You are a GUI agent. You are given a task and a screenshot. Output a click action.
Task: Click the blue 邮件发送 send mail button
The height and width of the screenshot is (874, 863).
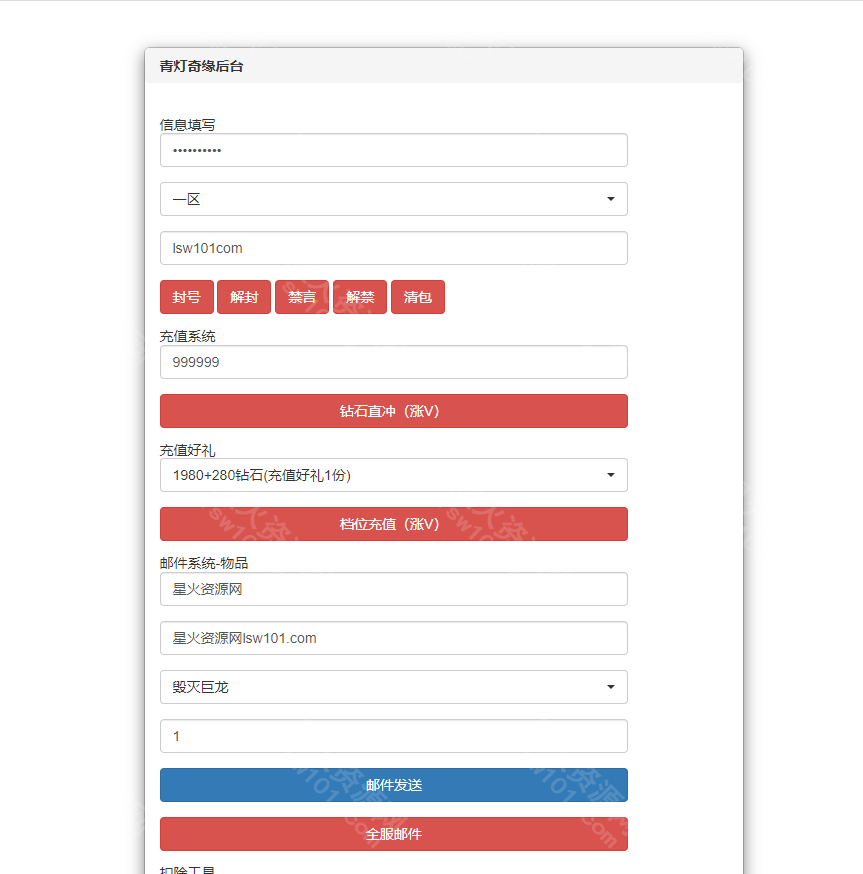(393, 784)
